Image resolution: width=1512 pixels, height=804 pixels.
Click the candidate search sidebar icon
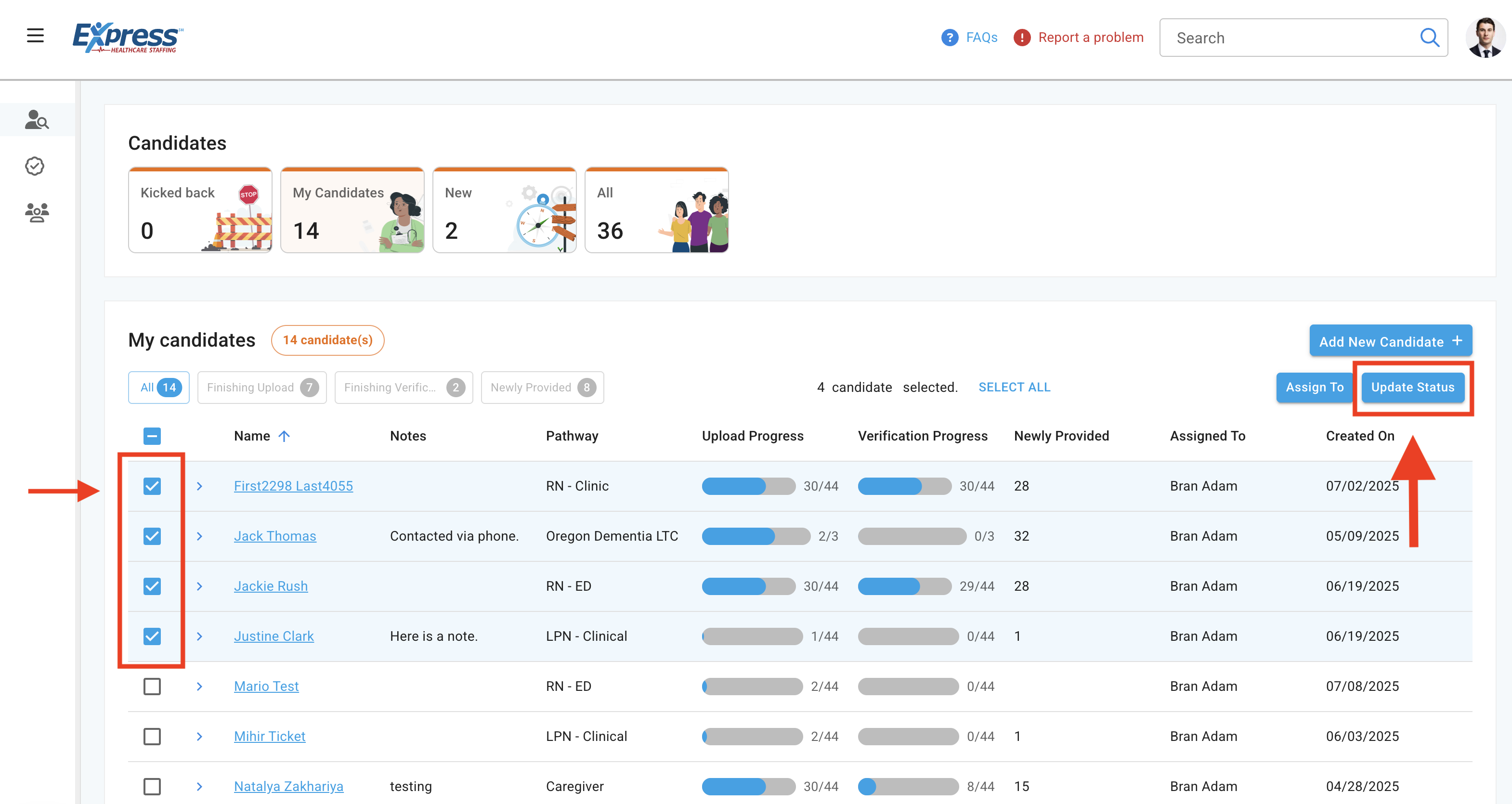37,120
